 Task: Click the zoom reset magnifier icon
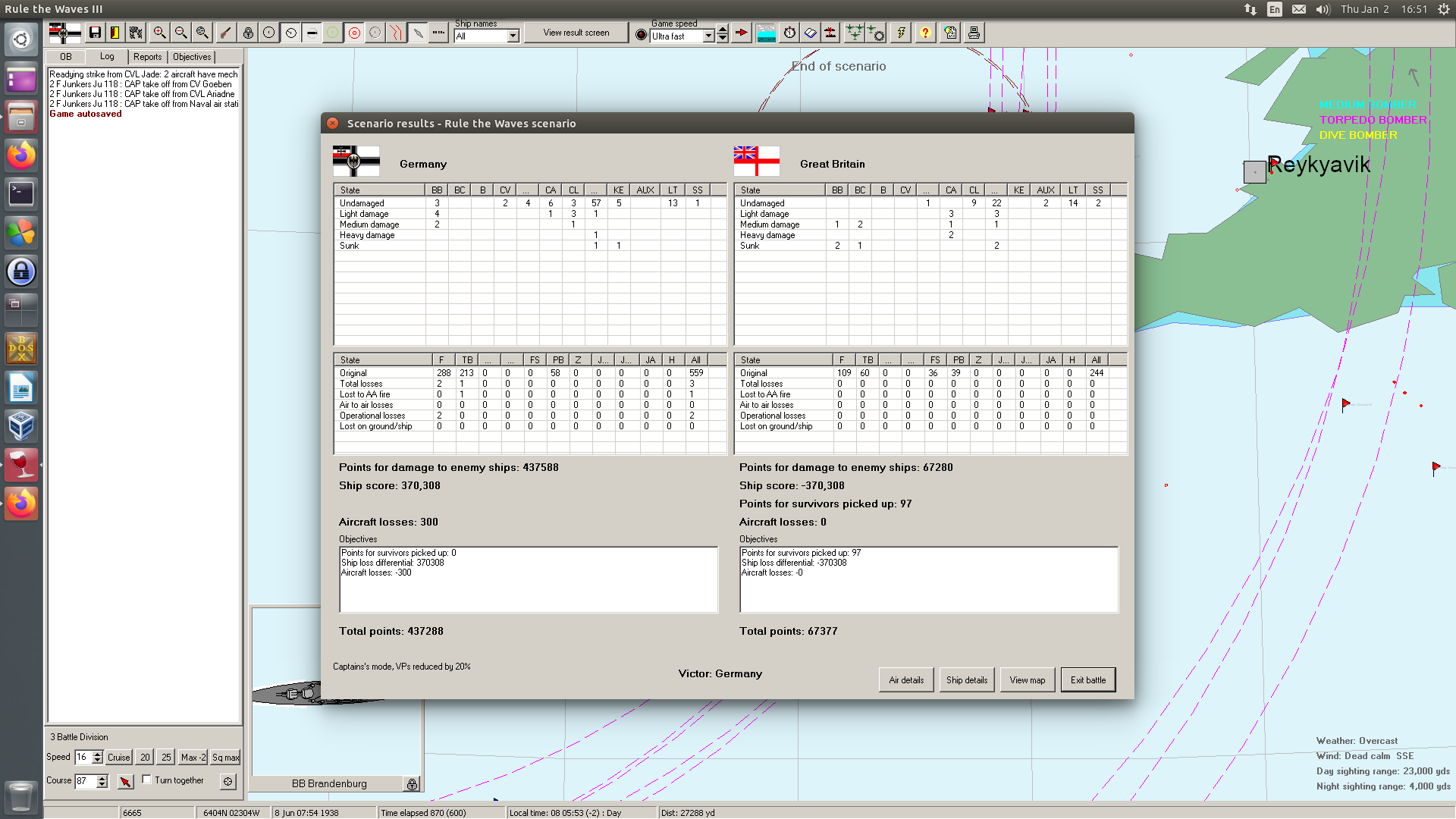(202, 33)
